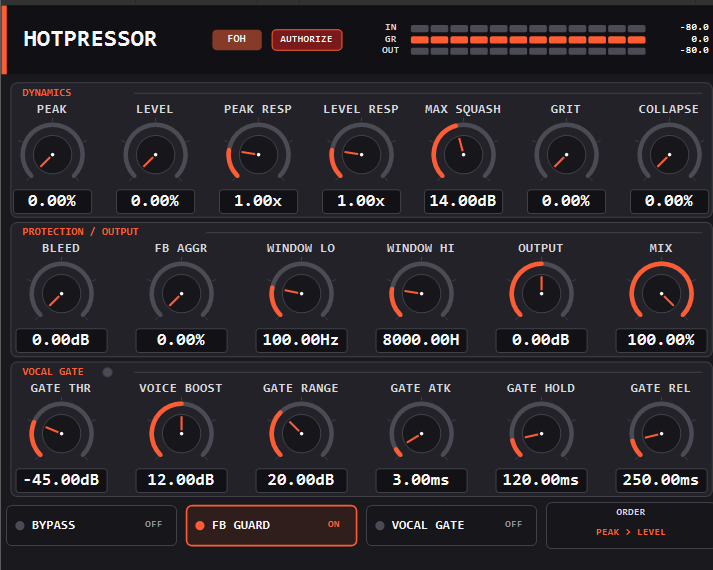This screenshot has height=570, width=713.
Task: Click the VOICE BOOST value 12.00dB
Action: click(181, 480)
